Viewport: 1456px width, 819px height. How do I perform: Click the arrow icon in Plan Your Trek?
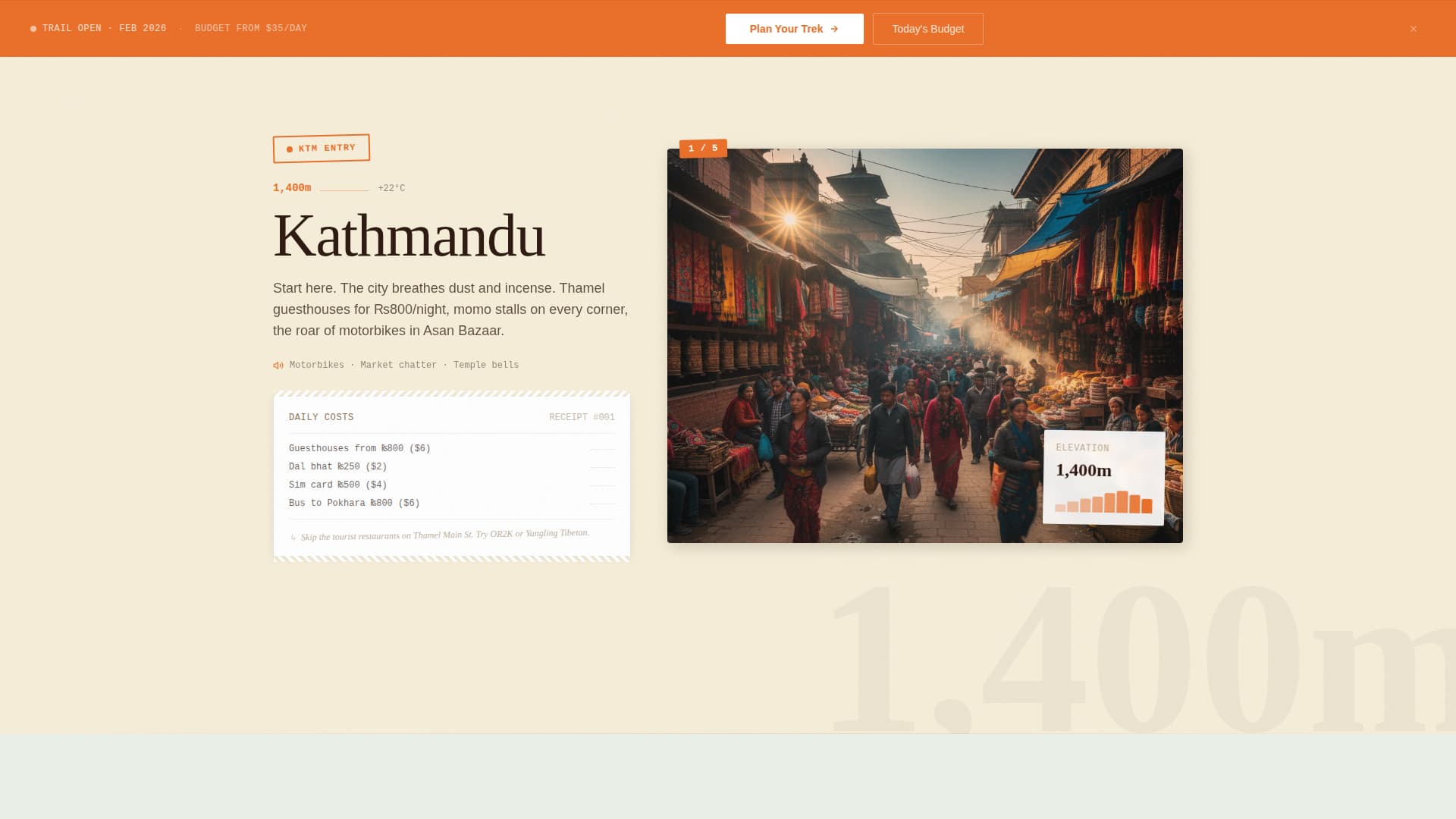coord(834,28)
